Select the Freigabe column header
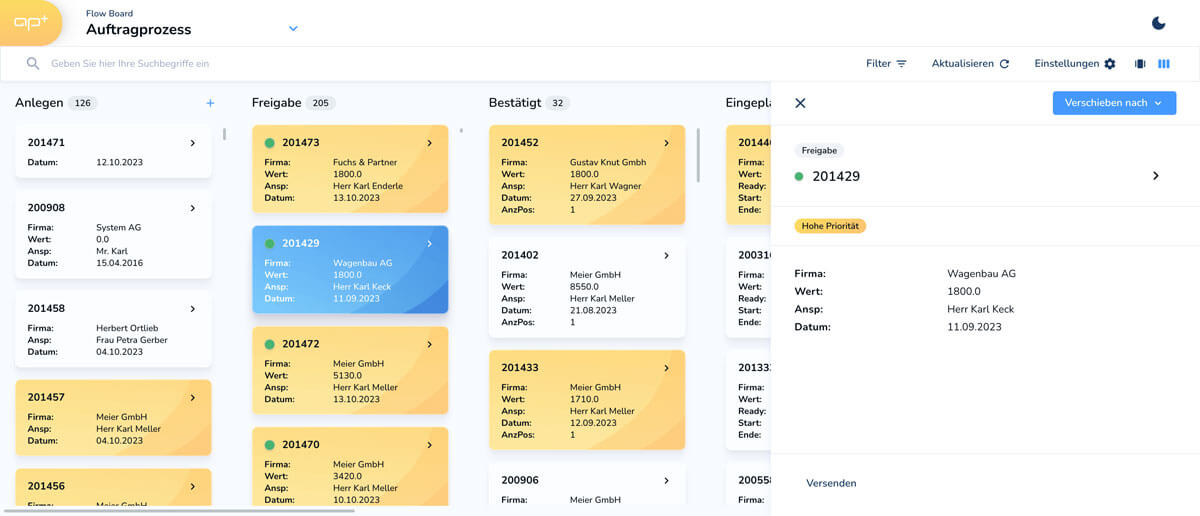Viewport: 1200px width, 516px height. pyautogui.click(x=276, y=103)
